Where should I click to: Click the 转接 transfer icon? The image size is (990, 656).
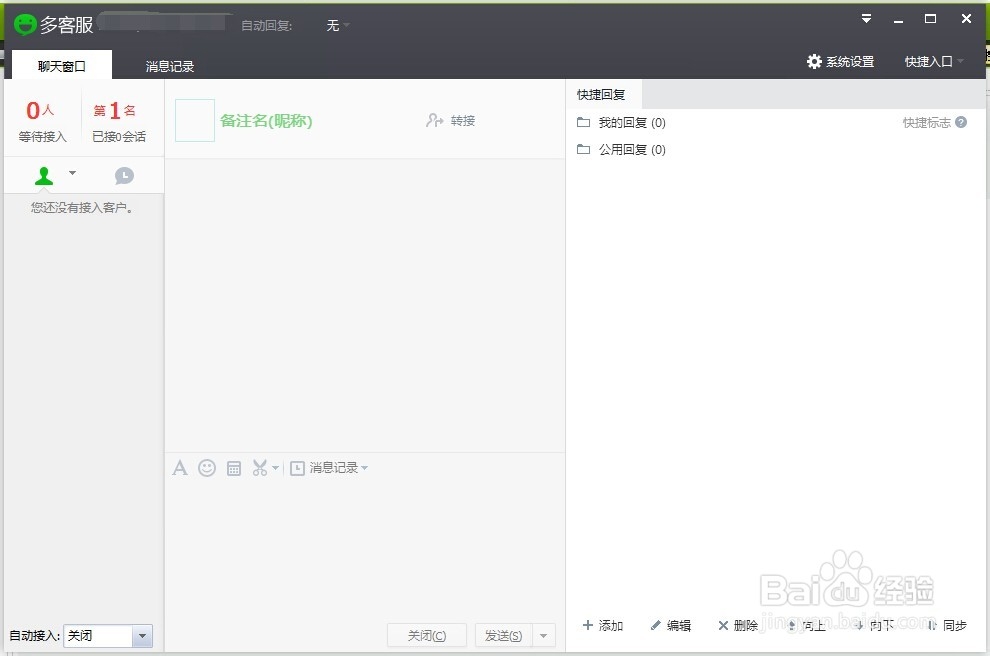click(434, 120)
